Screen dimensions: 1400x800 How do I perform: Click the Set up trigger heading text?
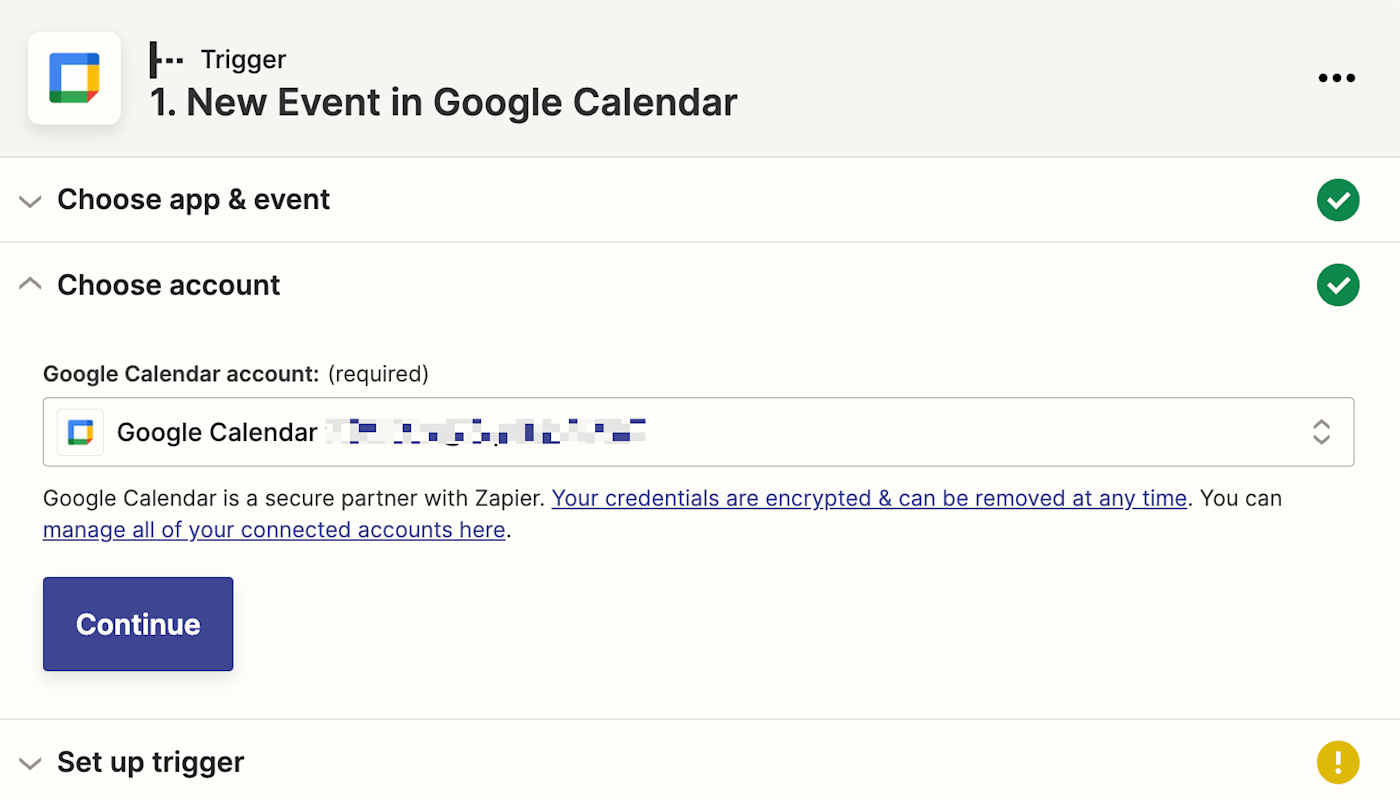point(151,762)
